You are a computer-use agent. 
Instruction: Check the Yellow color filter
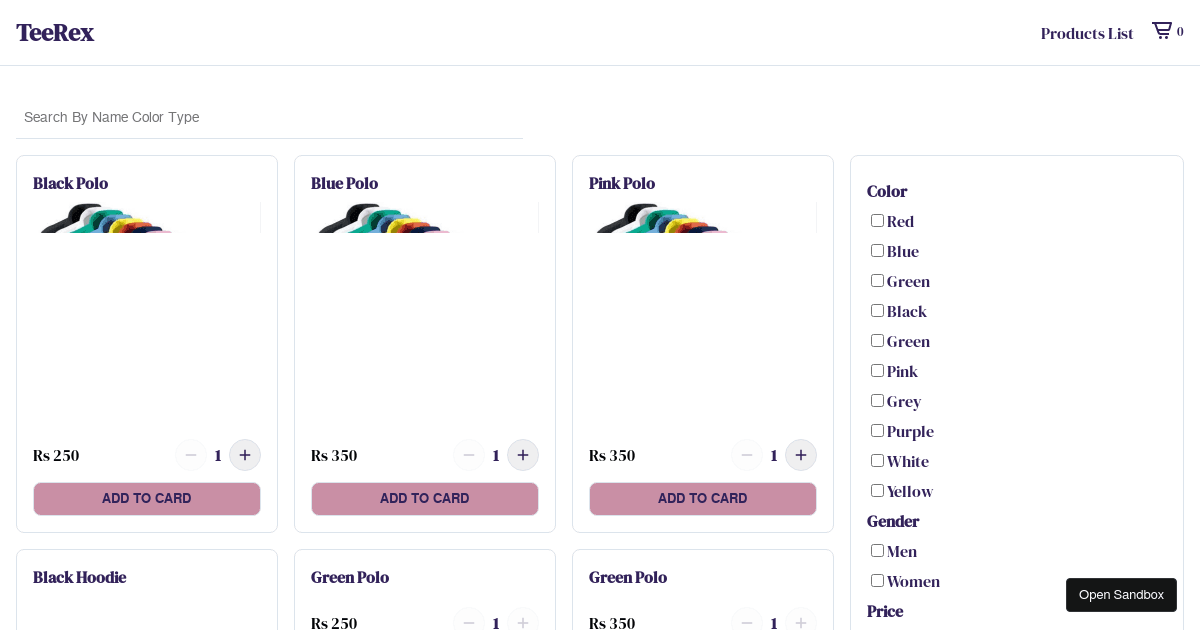click(877, 490)
